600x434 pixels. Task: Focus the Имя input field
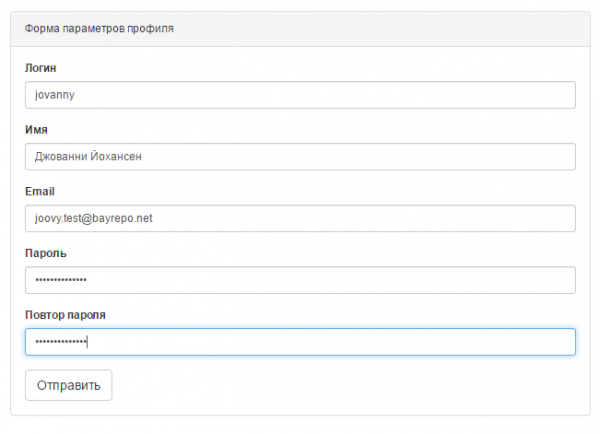tap(300, 157)
